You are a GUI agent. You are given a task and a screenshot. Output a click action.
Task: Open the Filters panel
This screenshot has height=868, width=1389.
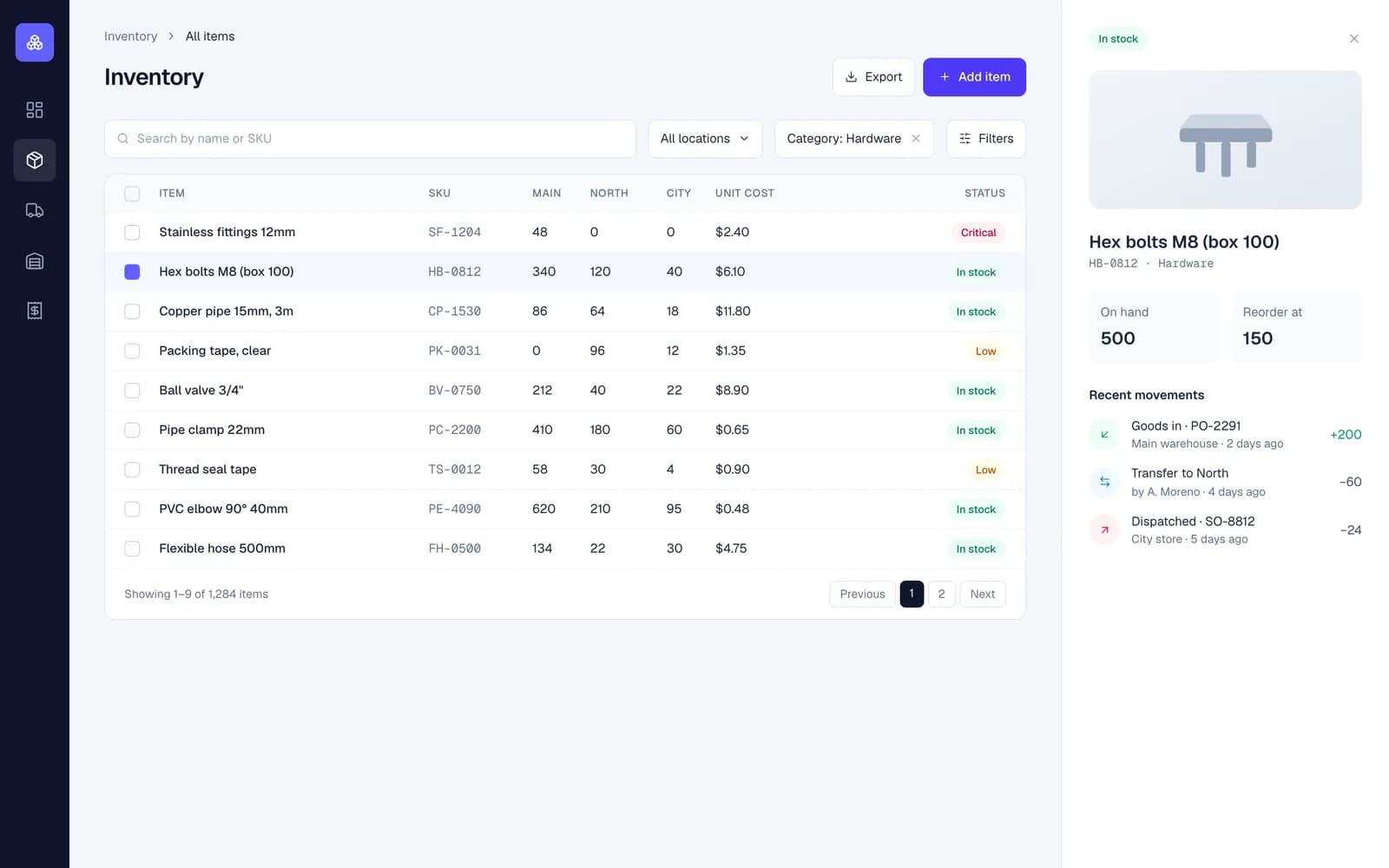(985, 139)
